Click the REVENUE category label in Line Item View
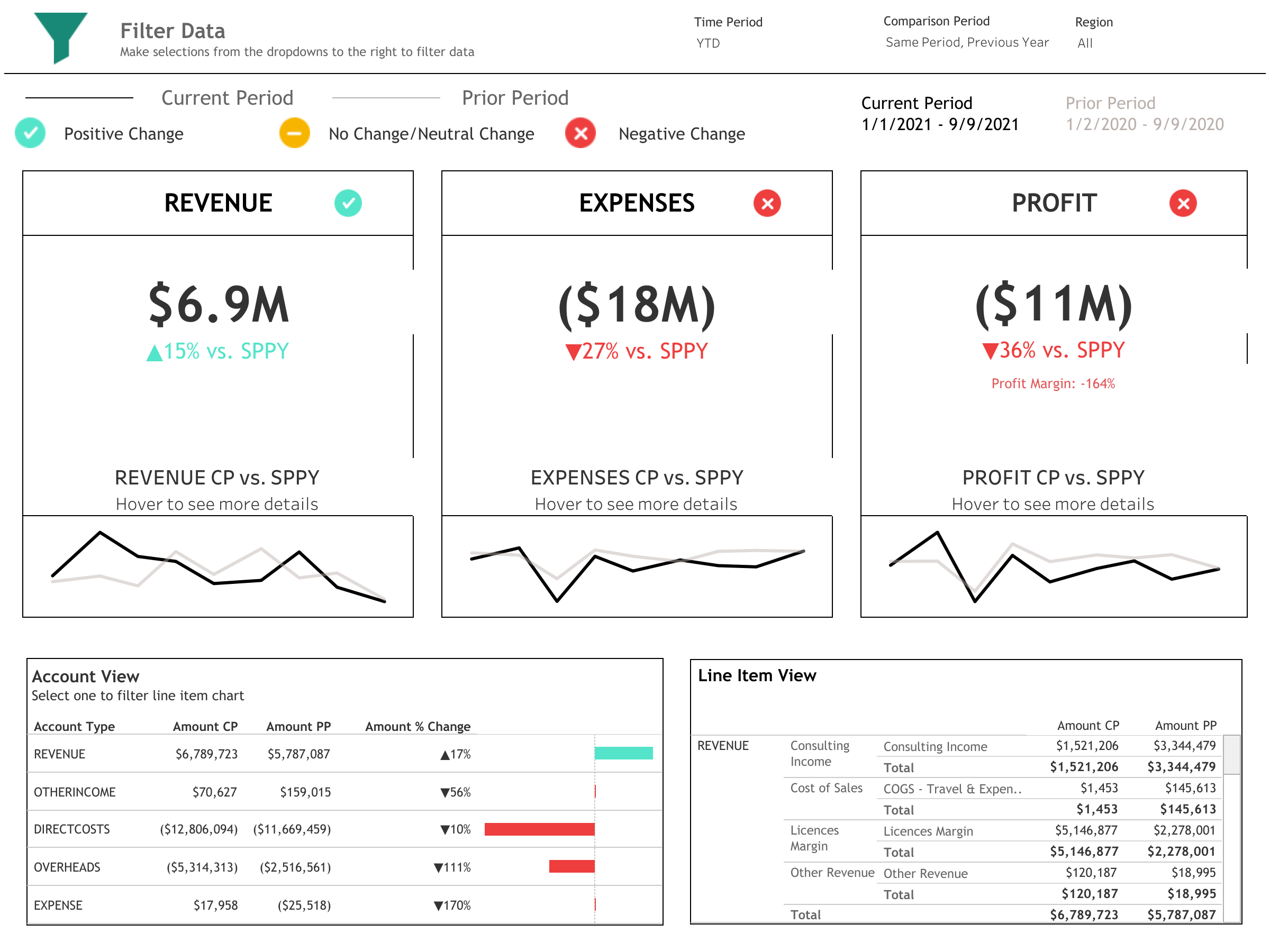Image resolution: width=1270 pixels, height=952 pixels. point(723,745)
